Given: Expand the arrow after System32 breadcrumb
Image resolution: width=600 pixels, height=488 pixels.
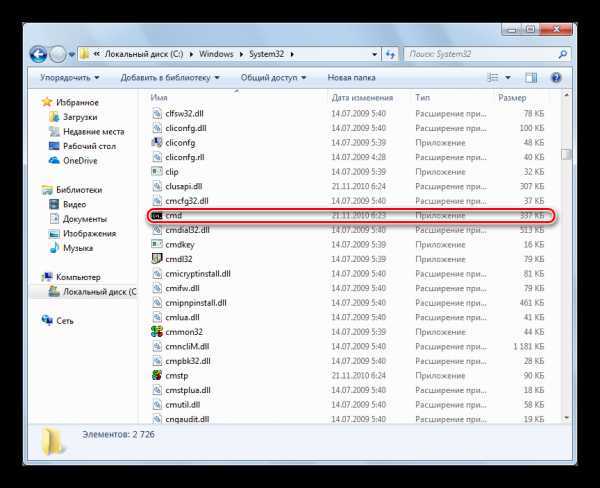Looking at the screenshot, I should coord(292,54).
